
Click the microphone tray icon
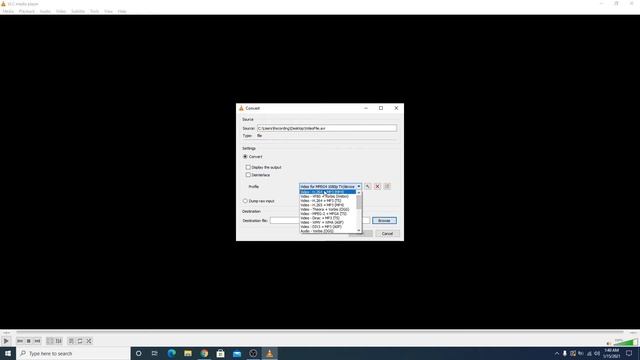[x=565, y=353]
